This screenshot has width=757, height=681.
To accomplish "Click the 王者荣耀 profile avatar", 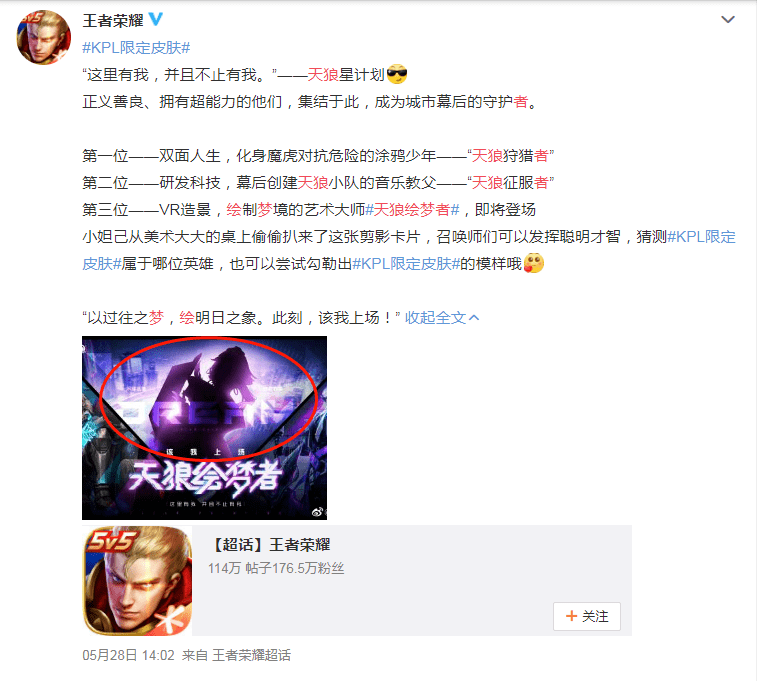I will tap(44, 37).
